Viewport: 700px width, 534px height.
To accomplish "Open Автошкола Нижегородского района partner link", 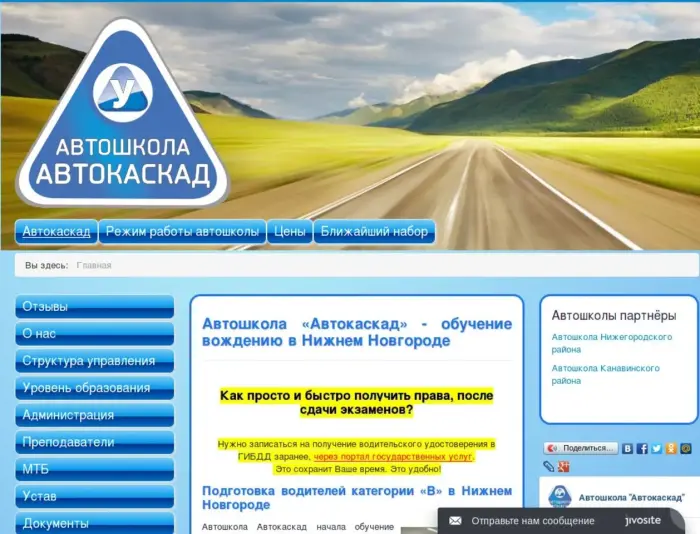I will 611,343.
